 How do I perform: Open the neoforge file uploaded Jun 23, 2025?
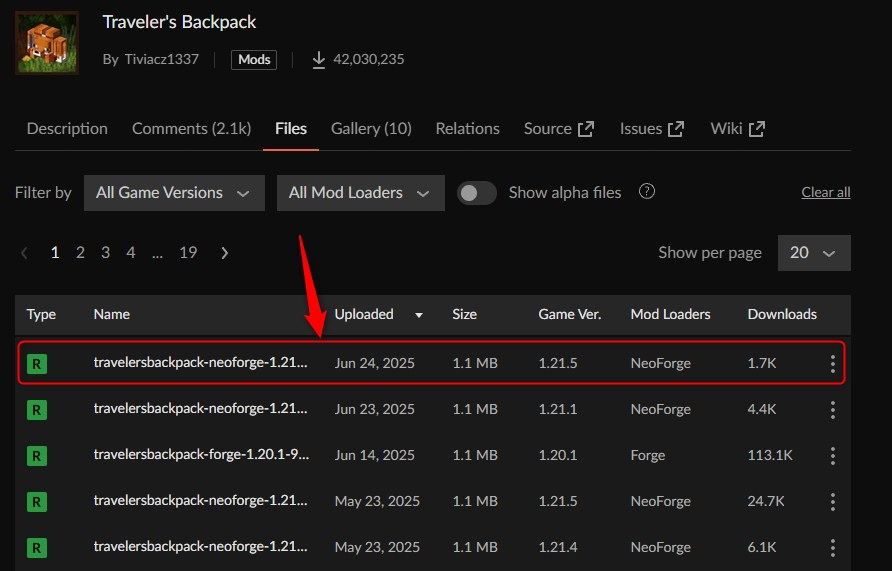(x=200, y=408)
